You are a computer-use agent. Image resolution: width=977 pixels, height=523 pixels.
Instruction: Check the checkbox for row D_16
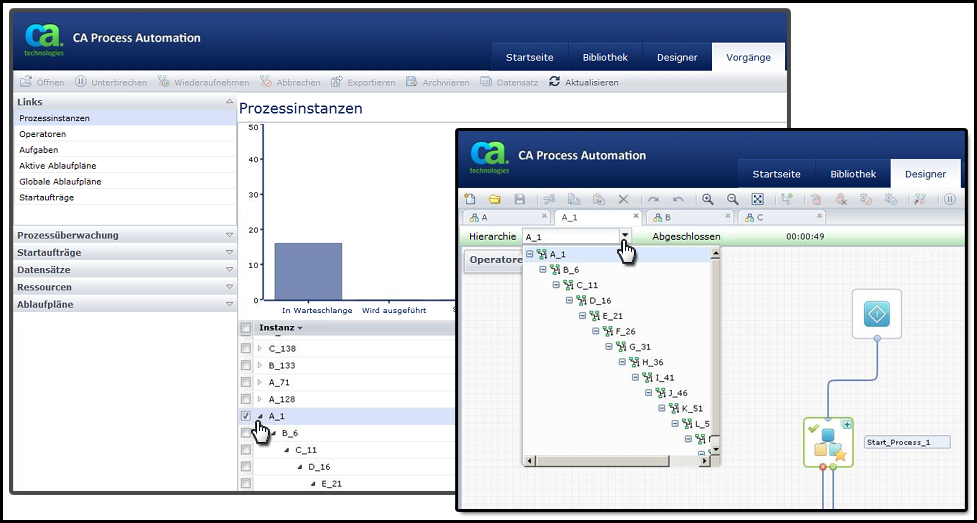point(246,466)
